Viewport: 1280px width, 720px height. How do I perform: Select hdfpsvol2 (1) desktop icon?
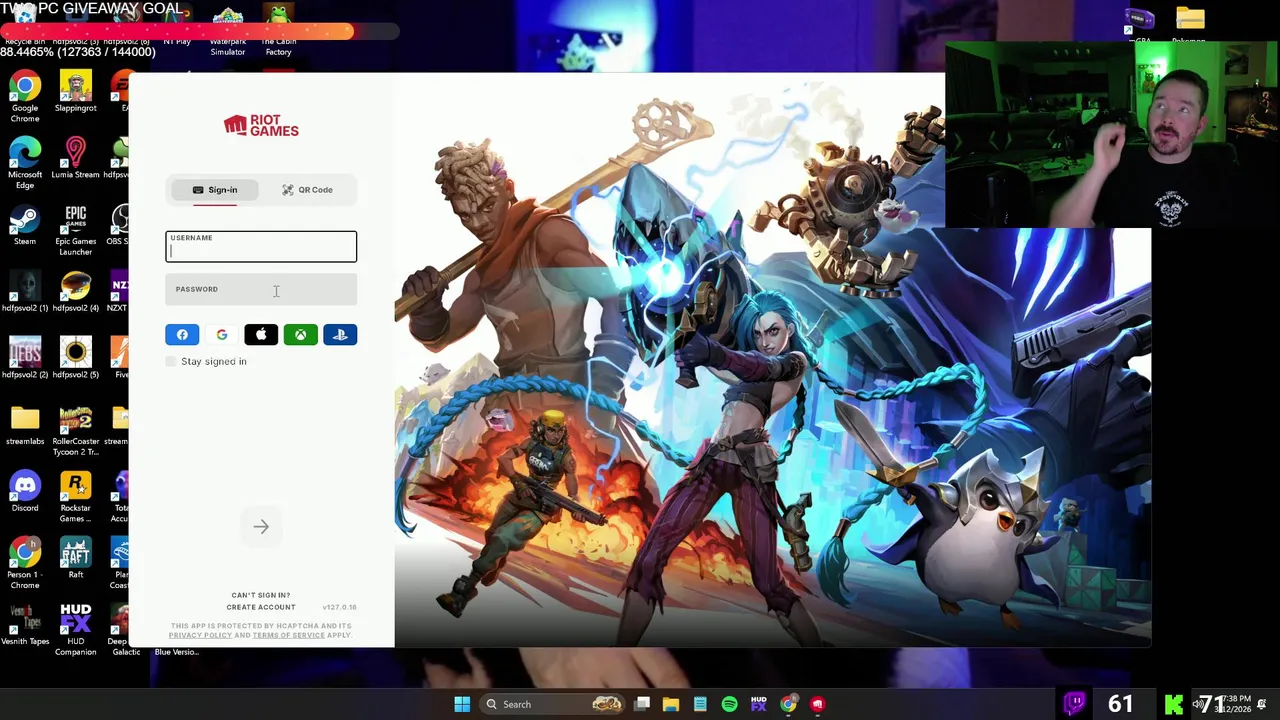[x=25, y=292]
